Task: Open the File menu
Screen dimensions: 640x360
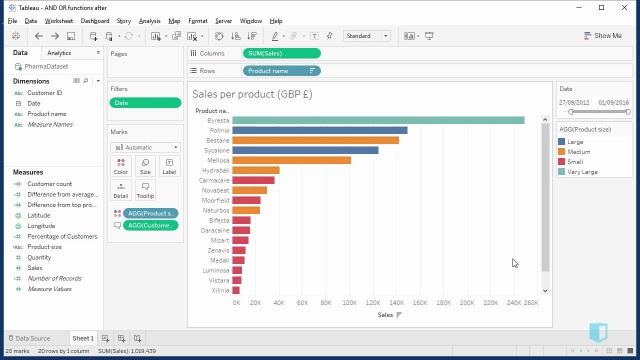Action: [x=13, y=21]
